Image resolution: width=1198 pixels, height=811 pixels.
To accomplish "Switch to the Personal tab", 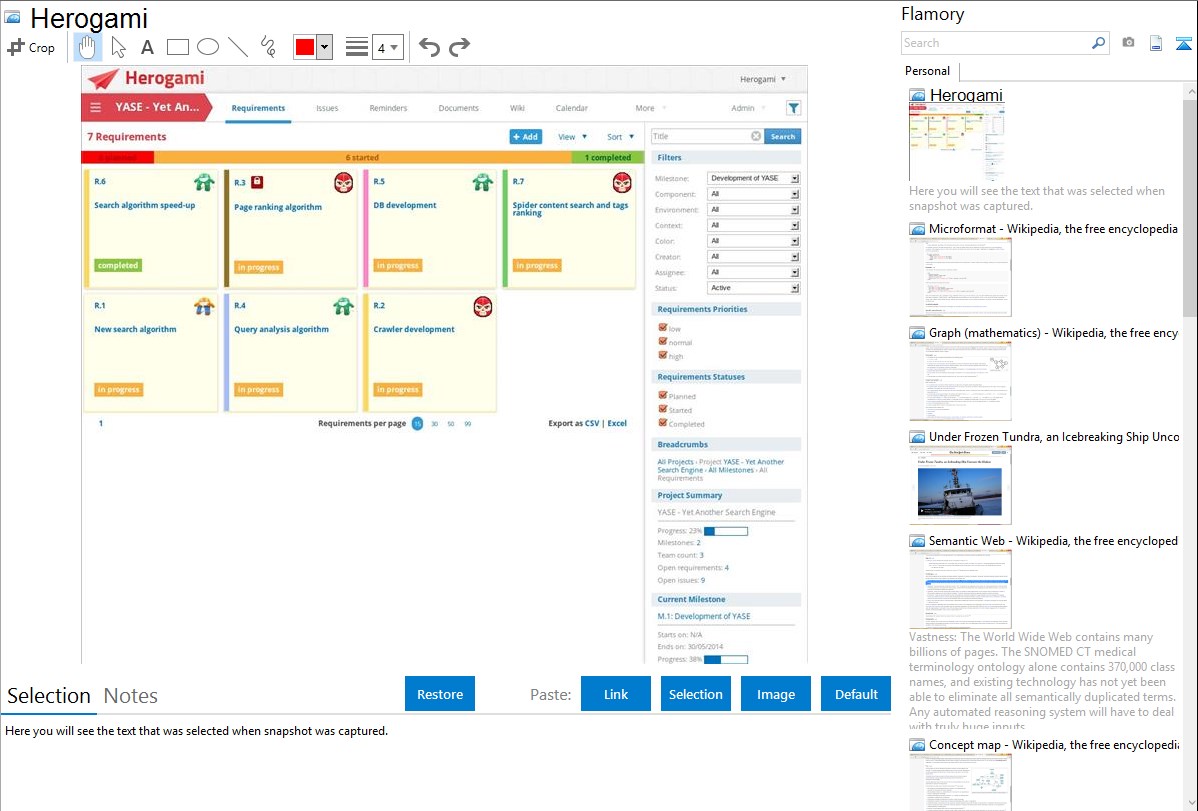I will (928, 71).
